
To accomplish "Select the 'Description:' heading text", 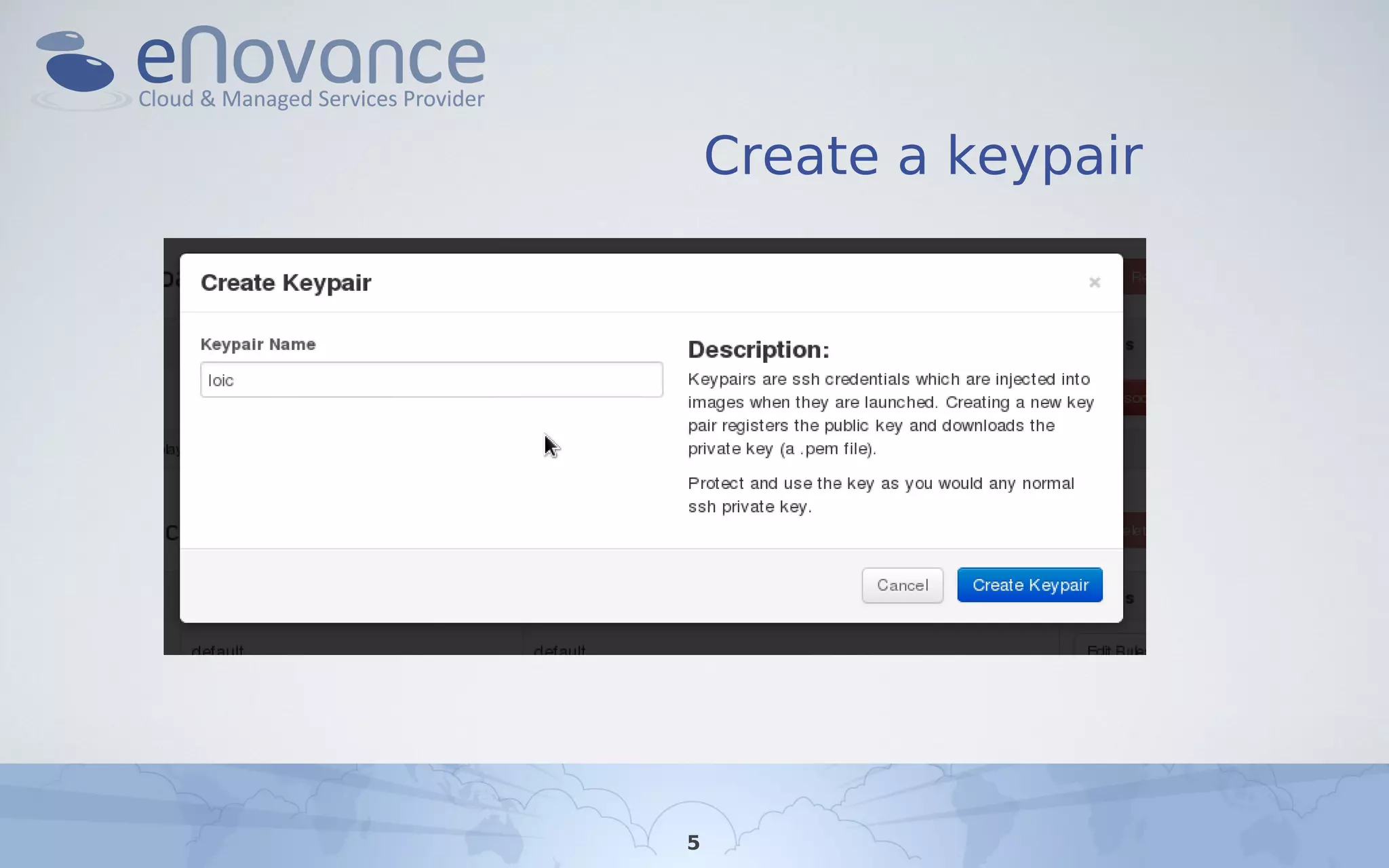I will click(758, 349).
